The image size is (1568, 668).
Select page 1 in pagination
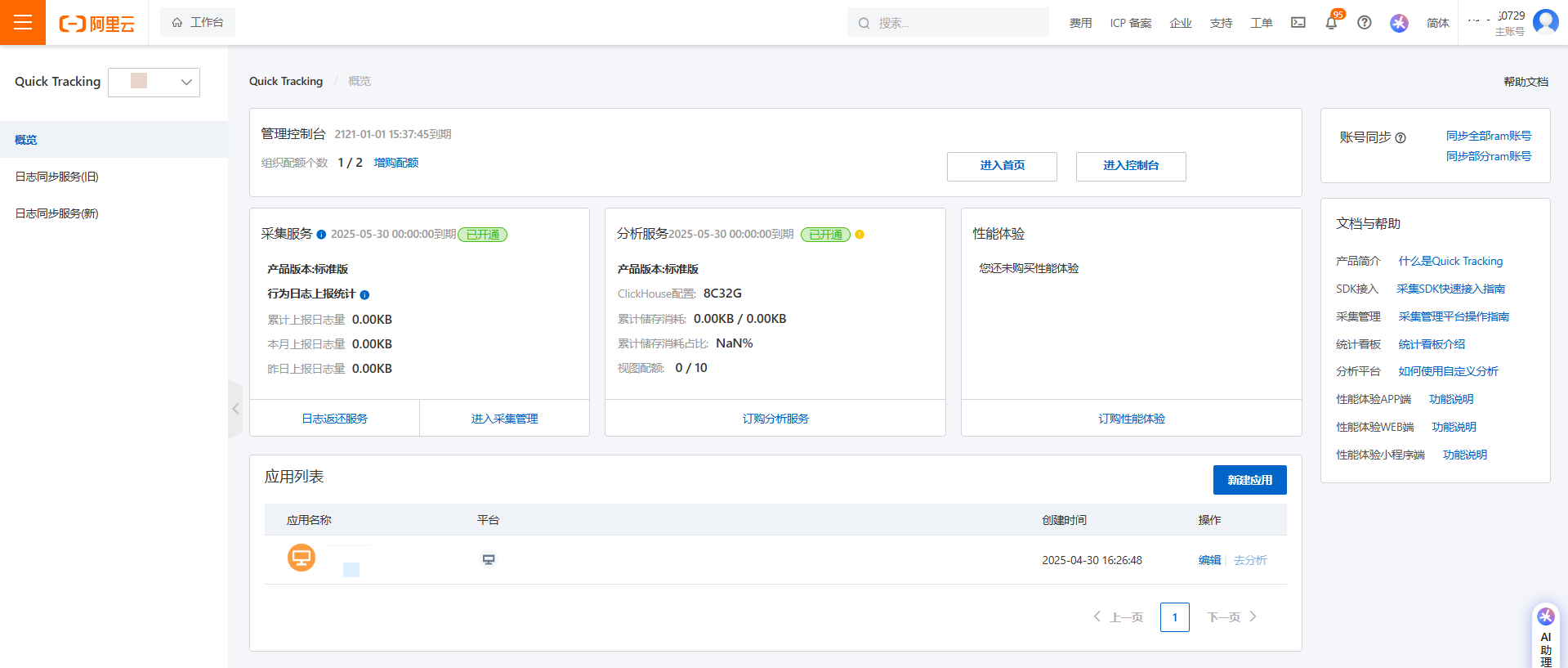click(1174, 617)
